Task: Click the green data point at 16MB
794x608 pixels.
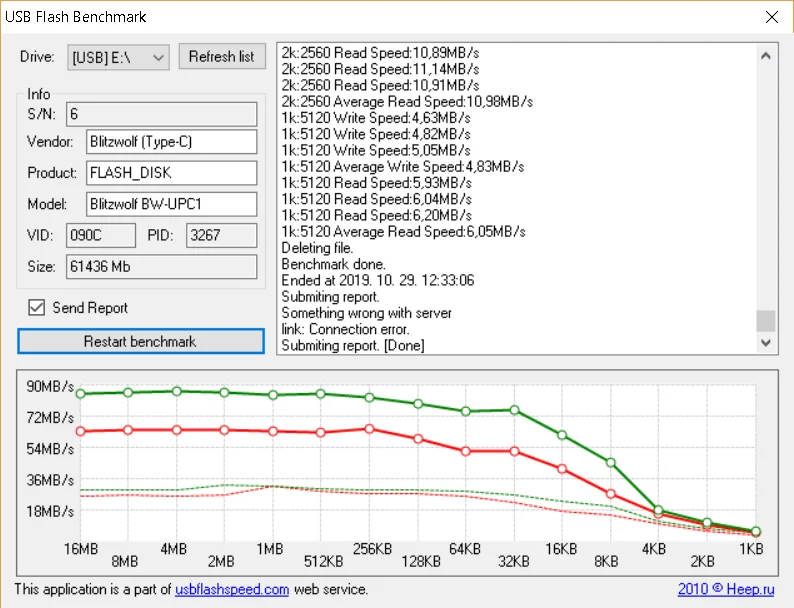Action: pos(80,394)
